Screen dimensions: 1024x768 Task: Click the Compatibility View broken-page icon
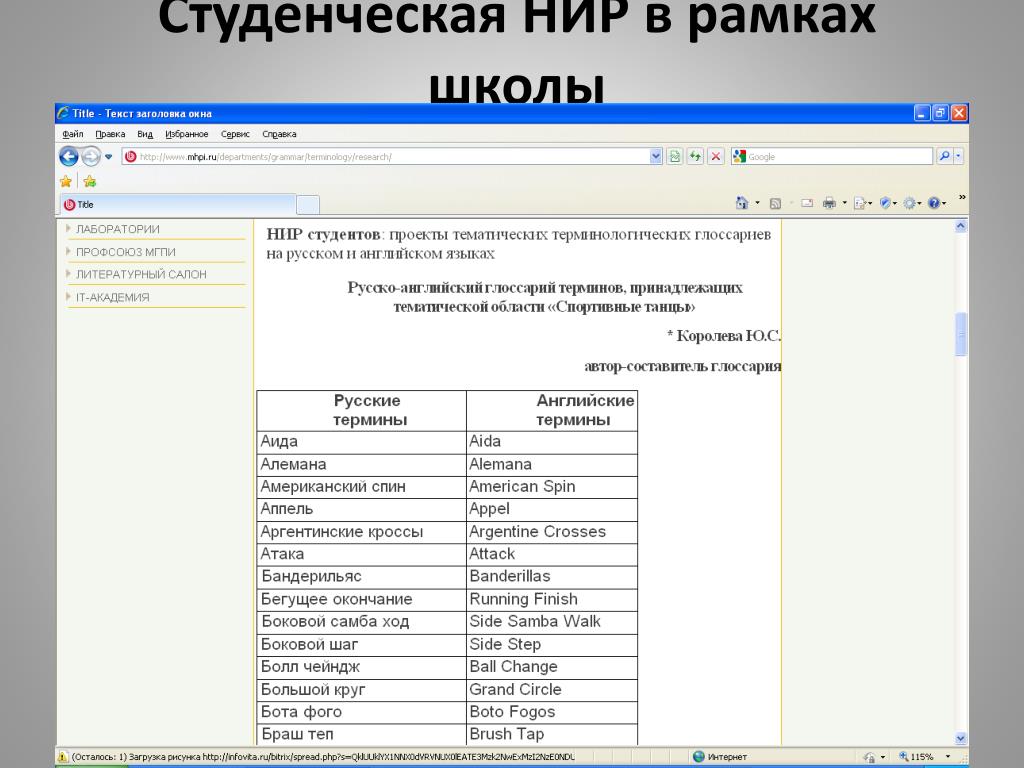pos(675,157)
